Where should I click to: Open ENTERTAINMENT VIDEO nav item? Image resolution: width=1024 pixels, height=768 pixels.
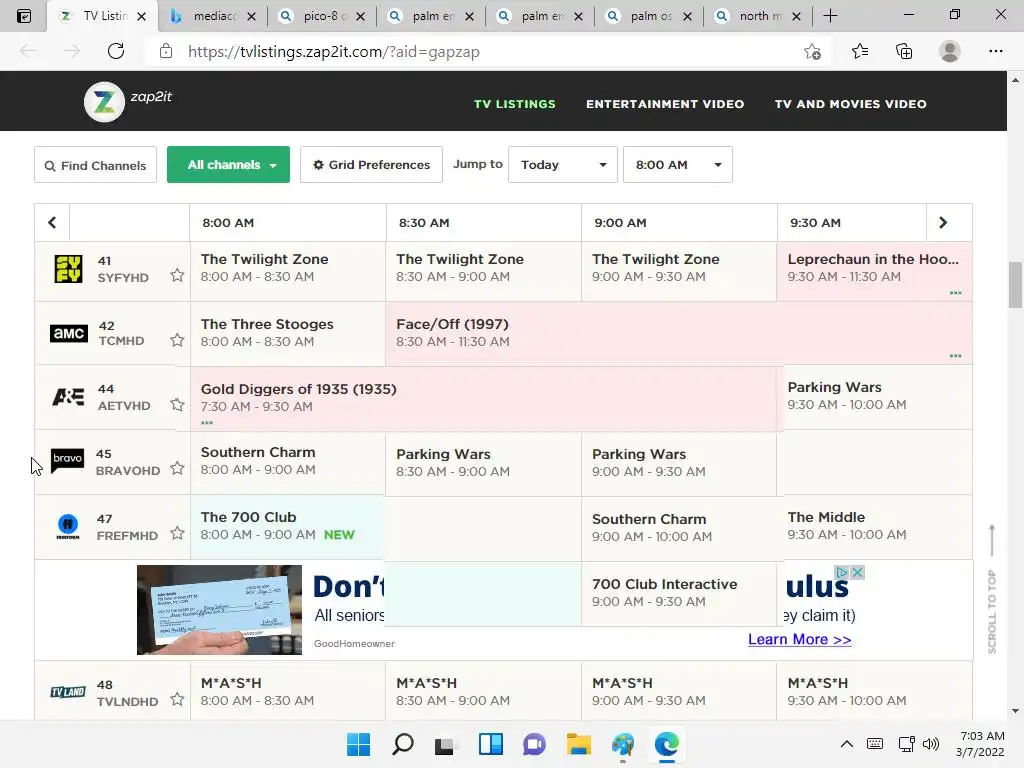[x=665, y=104]
